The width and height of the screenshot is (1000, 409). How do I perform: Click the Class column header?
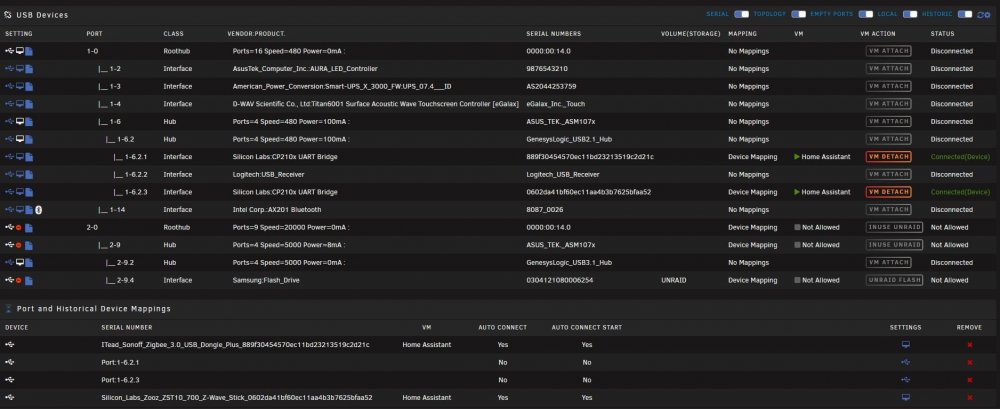click(173, 34)
